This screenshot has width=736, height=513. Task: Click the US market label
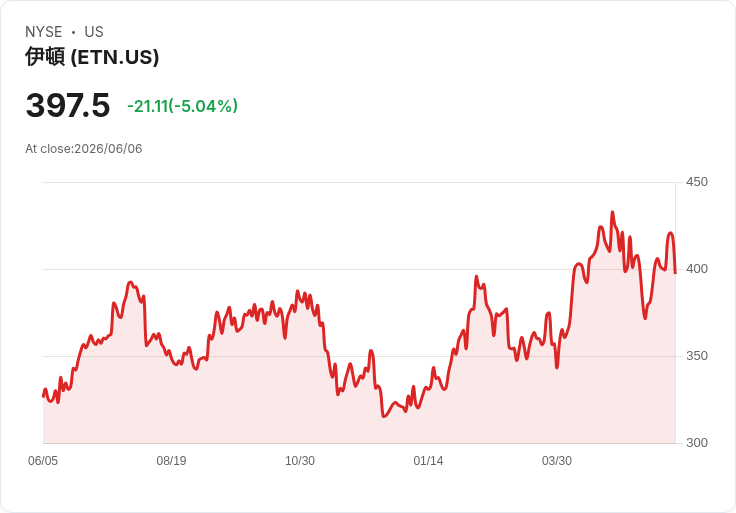(94, 32)
